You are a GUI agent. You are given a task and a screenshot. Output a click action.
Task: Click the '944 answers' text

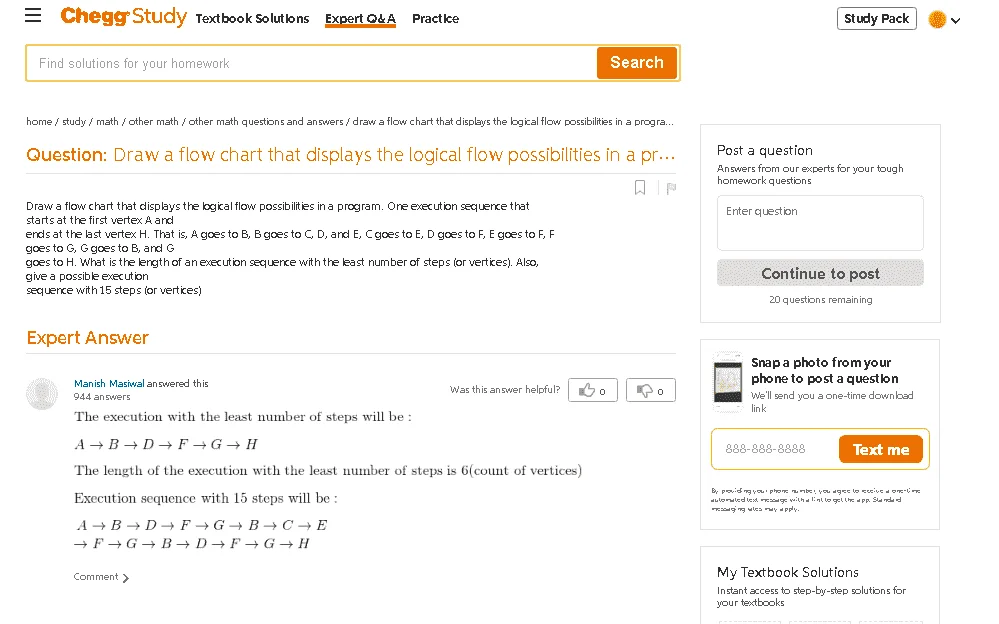[102, 396]
